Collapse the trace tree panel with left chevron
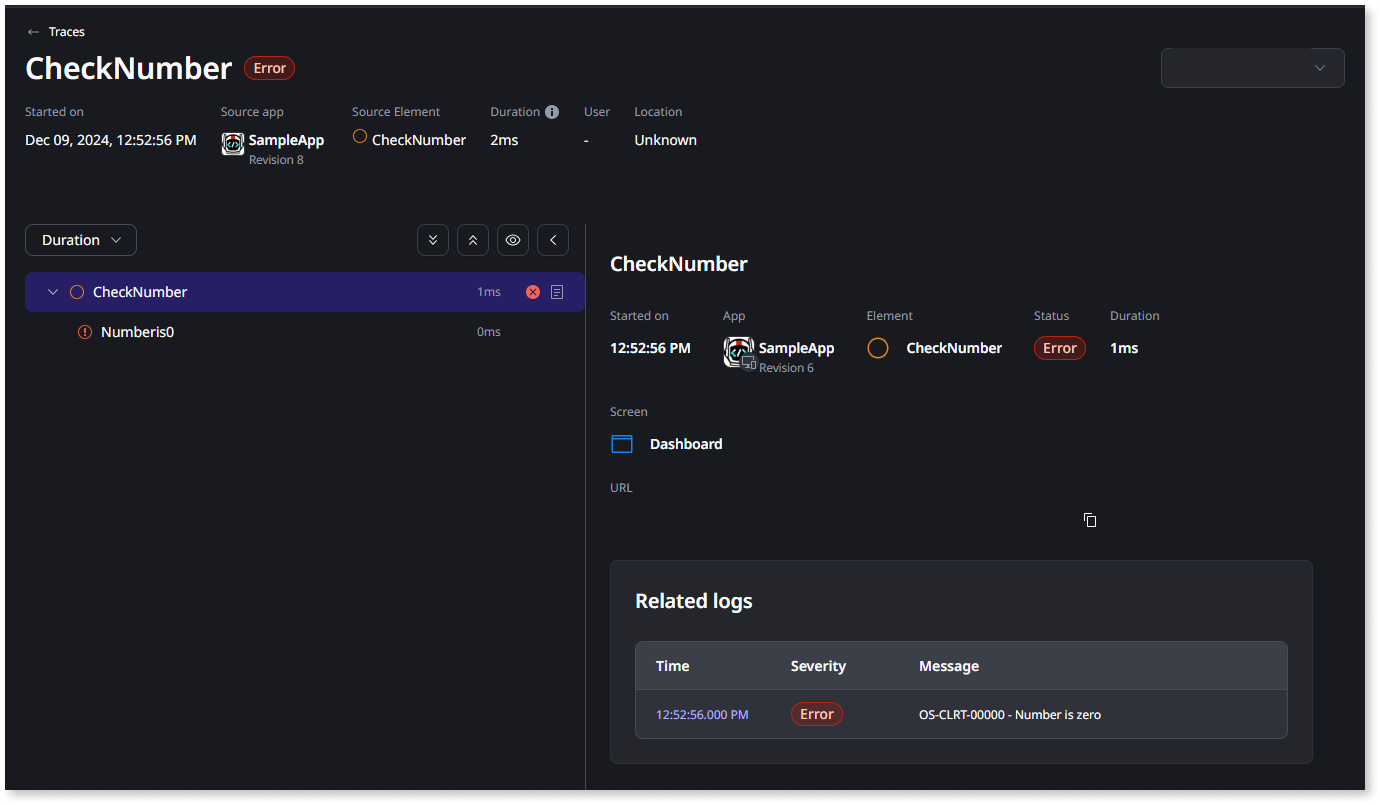The image size is (1380, 805). click(x=553, y=240)
